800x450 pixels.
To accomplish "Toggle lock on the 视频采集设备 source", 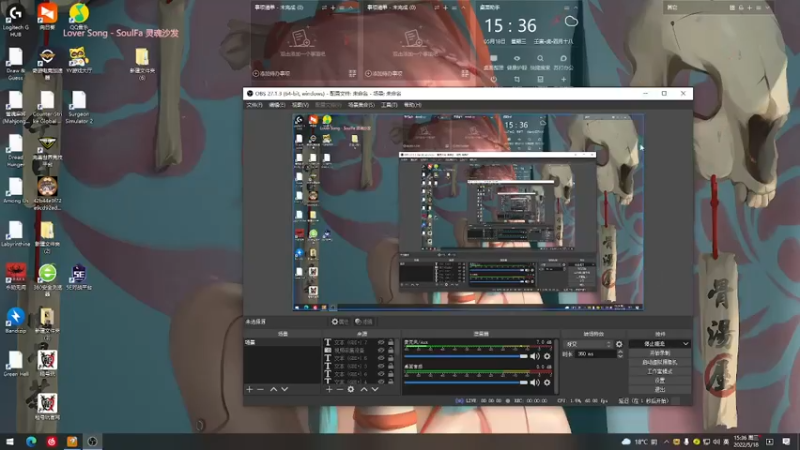I will (x=391, y=351).
